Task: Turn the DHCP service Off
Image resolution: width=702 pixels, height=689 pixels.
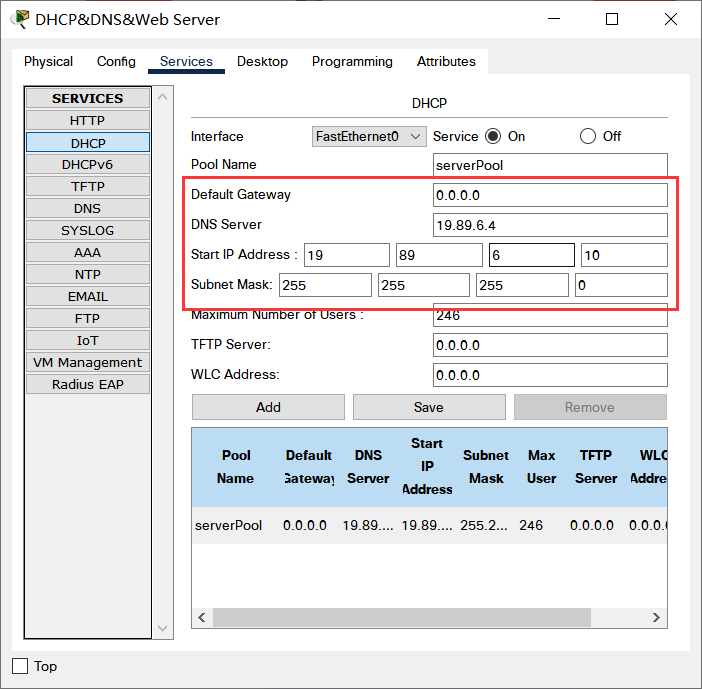Action: click(x=588, y=136)
